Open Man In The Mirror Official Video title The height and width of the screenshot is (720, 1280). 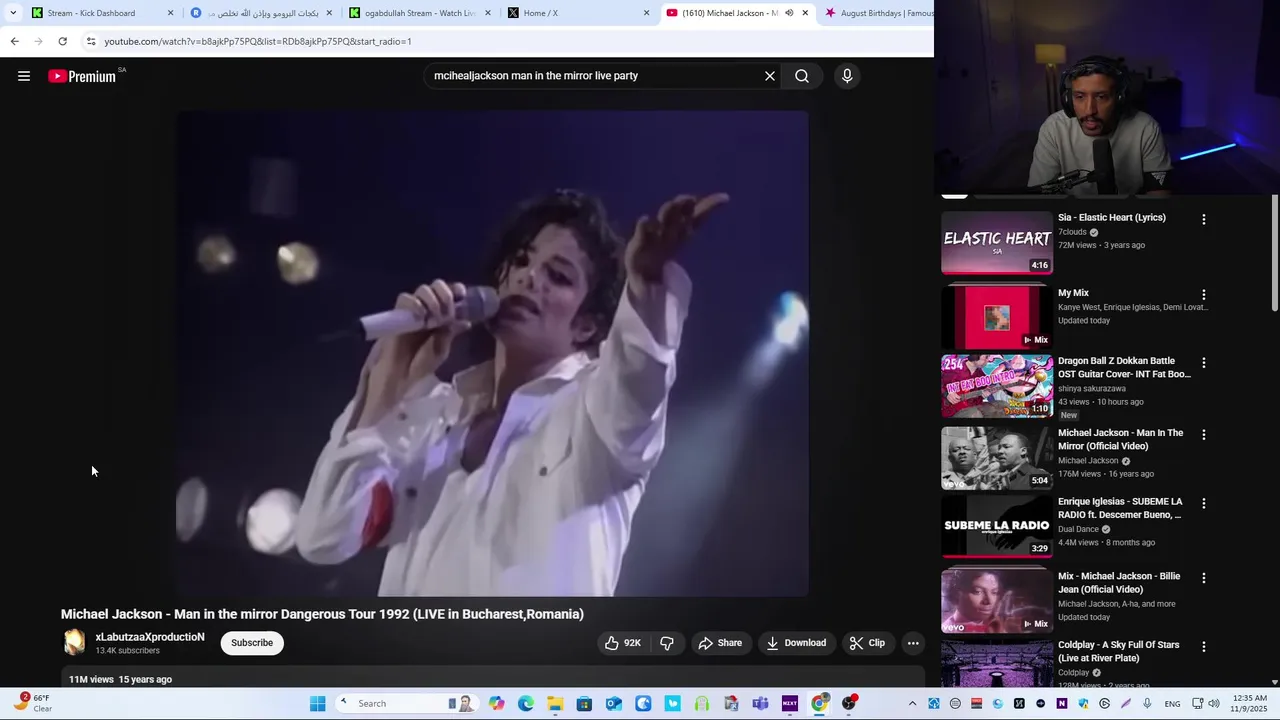[1120, 439]
